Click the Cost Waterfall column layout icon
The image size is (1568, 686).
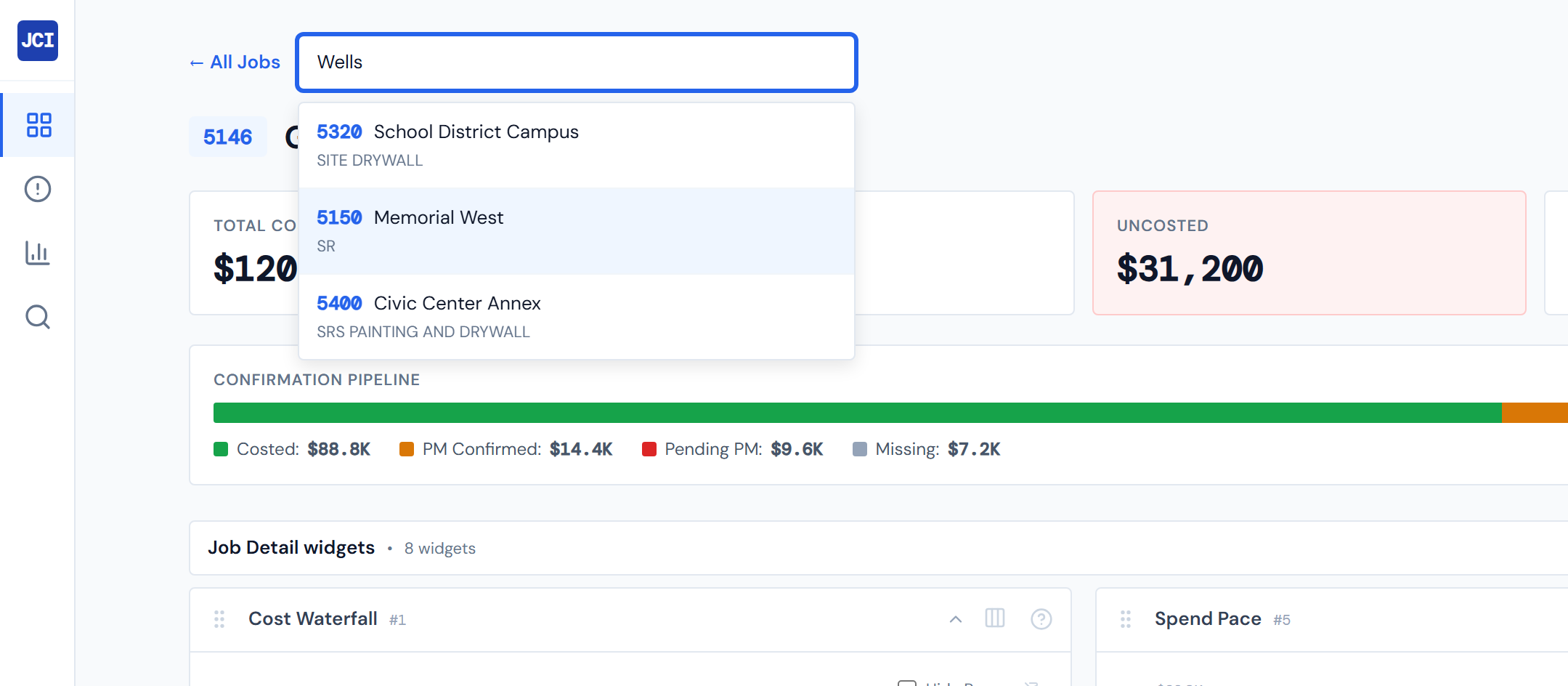pyautogui.click(x=995, y=618)
